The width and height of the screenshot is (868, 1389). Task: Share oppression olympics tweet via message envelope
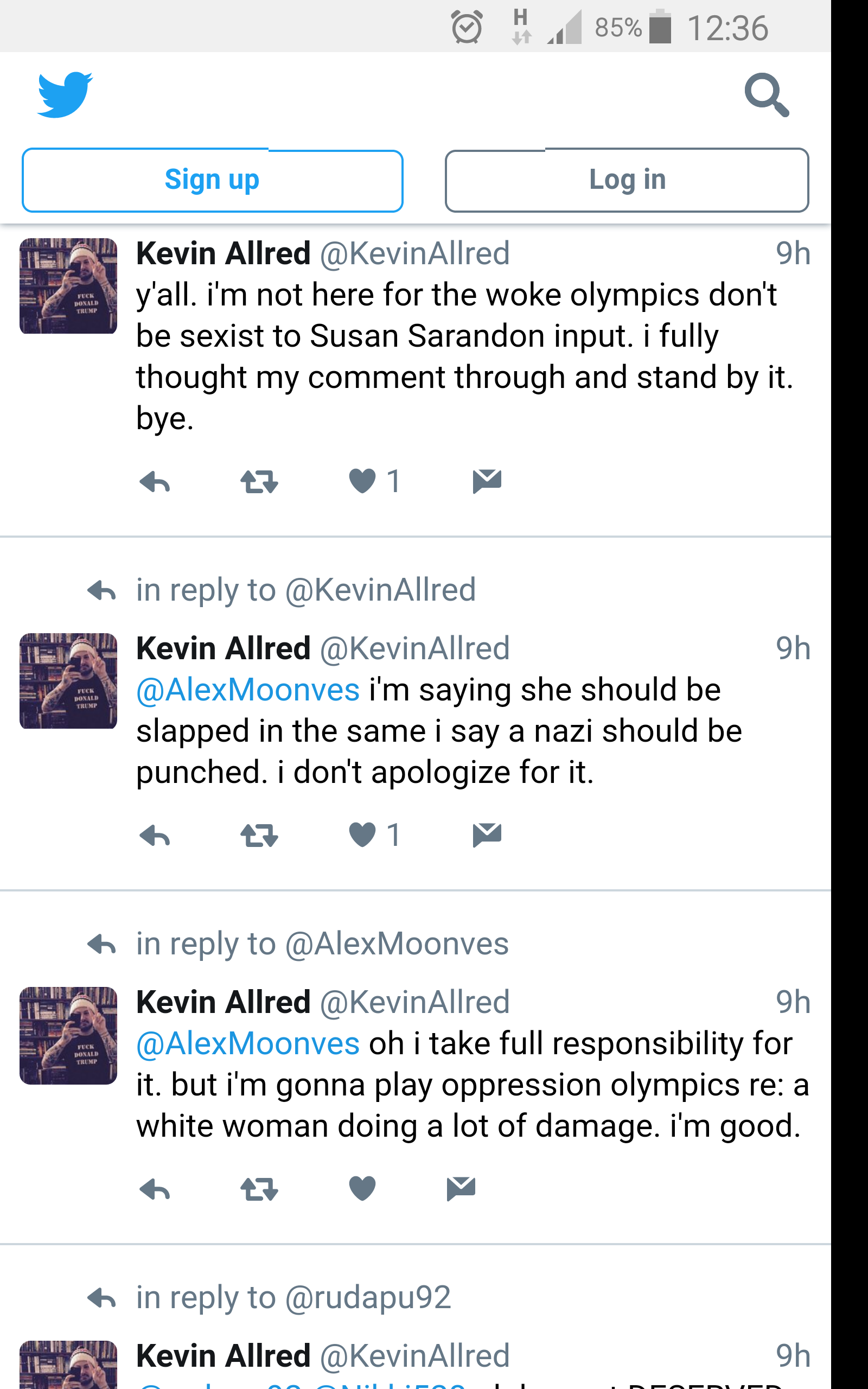point(461,1188)
